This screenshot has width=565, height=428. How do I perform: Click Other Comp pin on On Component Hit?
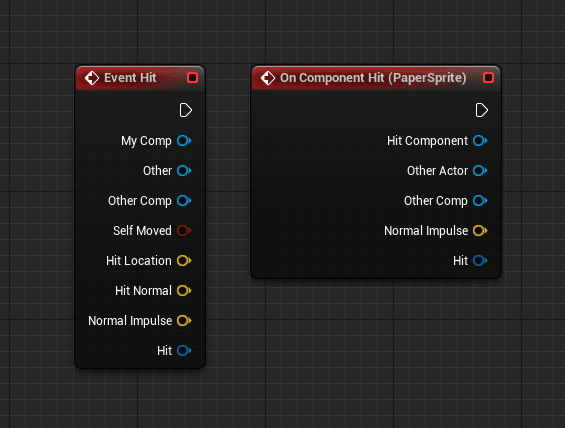480,201
